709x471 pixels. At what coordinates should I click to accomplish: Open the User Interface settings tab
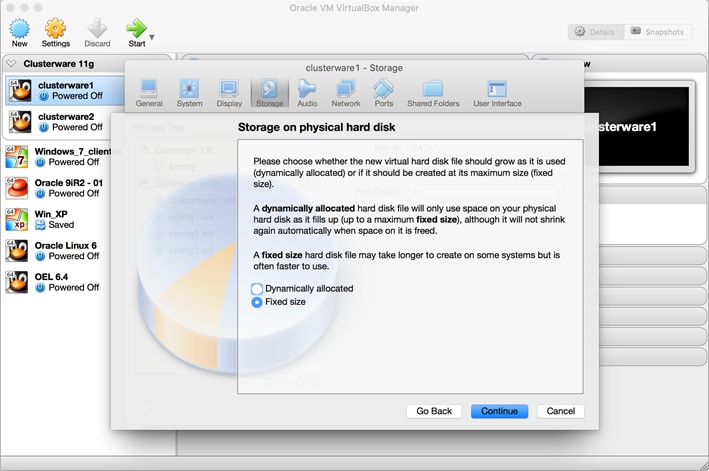pos(497,93)
